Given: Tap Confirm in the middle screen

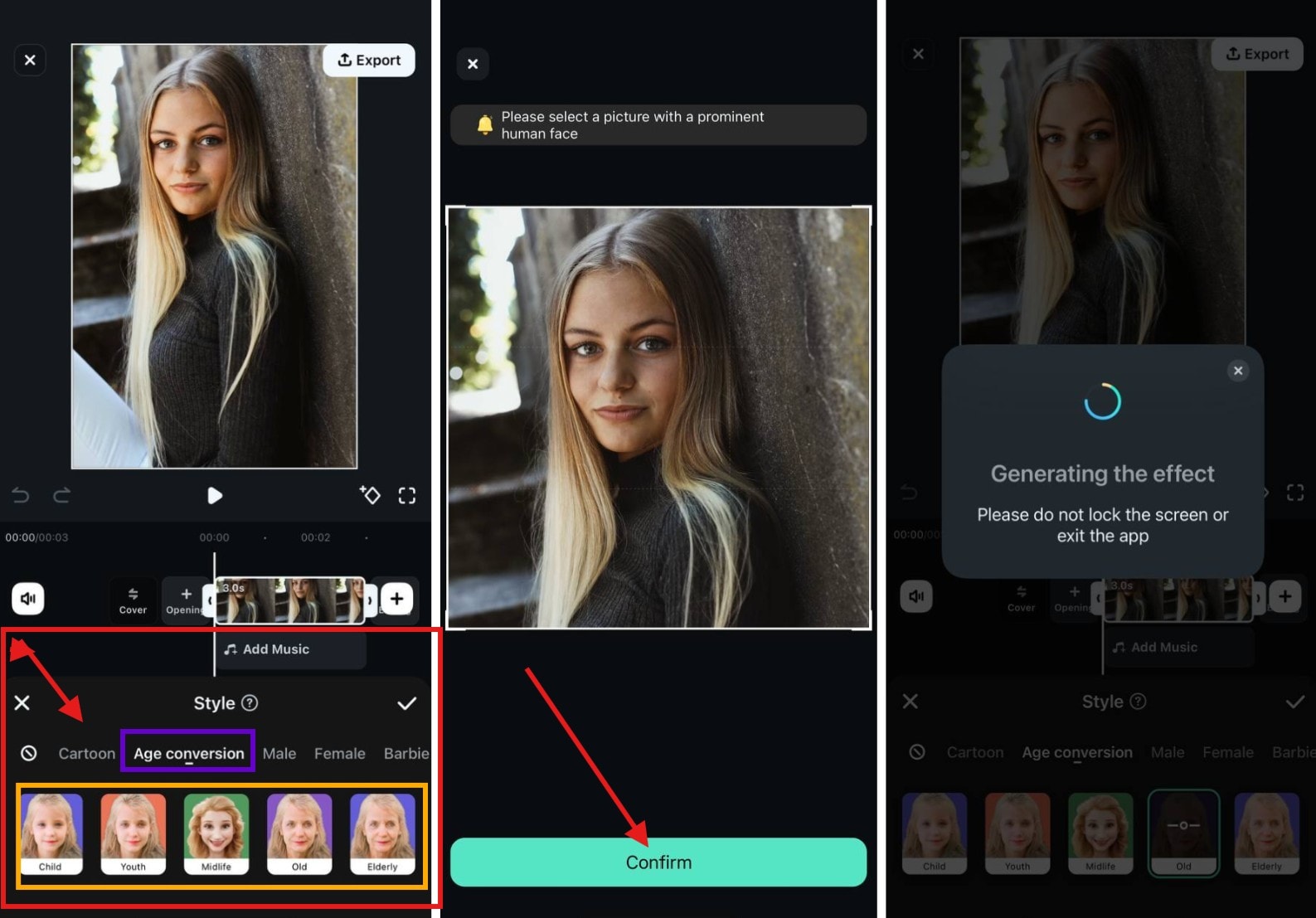Looking at the screenshot, I should tap(658, 862).
